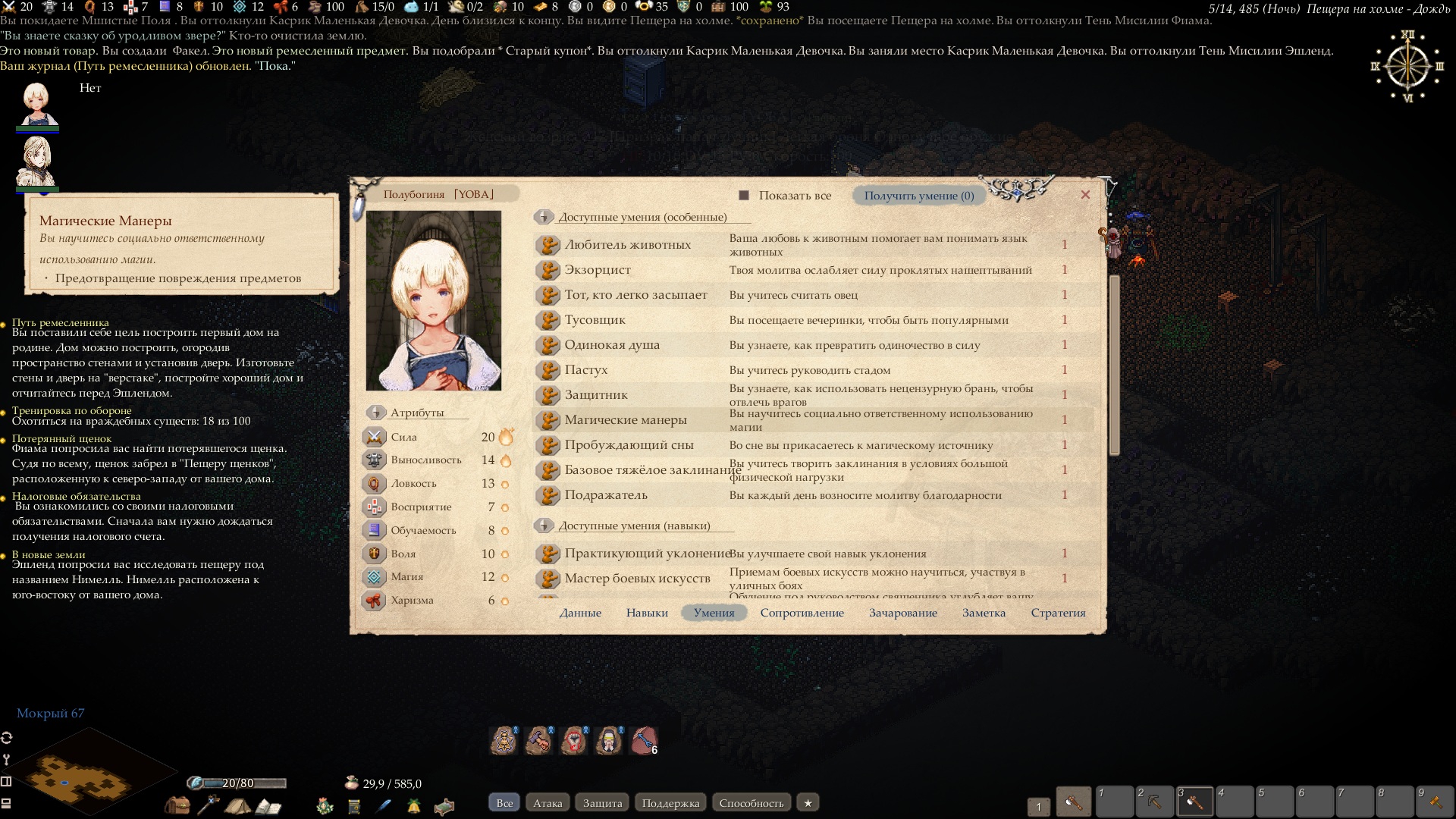The image size is (1456, 819).
Task: Switch to the Навыки tab
Action: [x=647, y=613]
